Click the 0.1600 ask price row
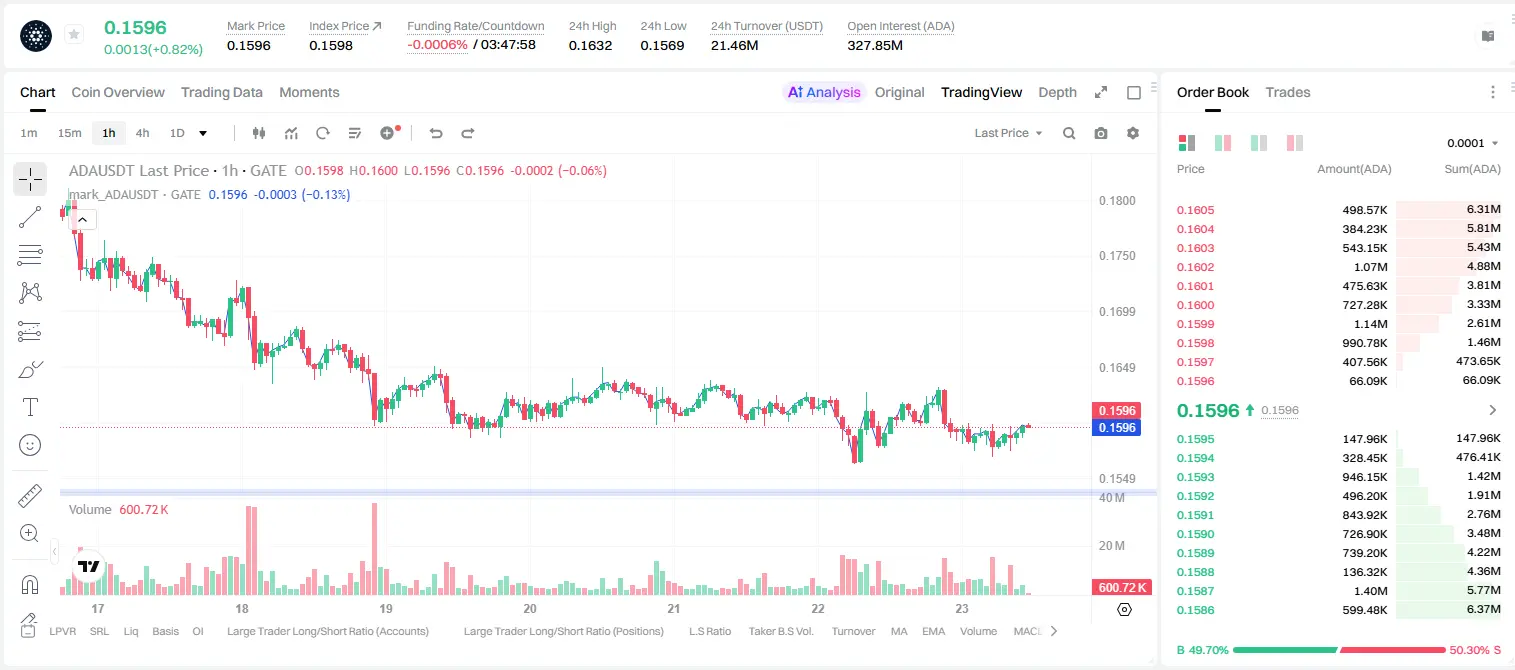Image resolution: width=1515 pixels, height=670 pixels. click(x=1338, y=305)
